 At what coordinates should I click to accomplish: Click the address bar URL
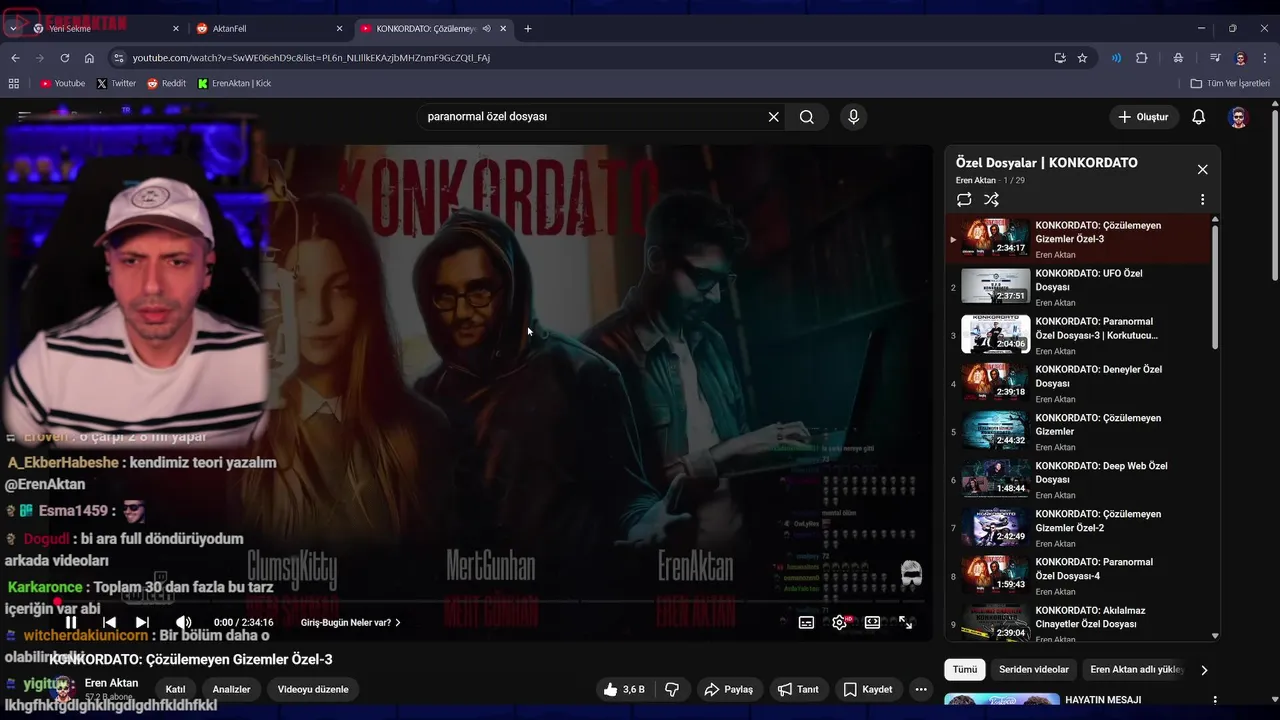click(311, 58)
